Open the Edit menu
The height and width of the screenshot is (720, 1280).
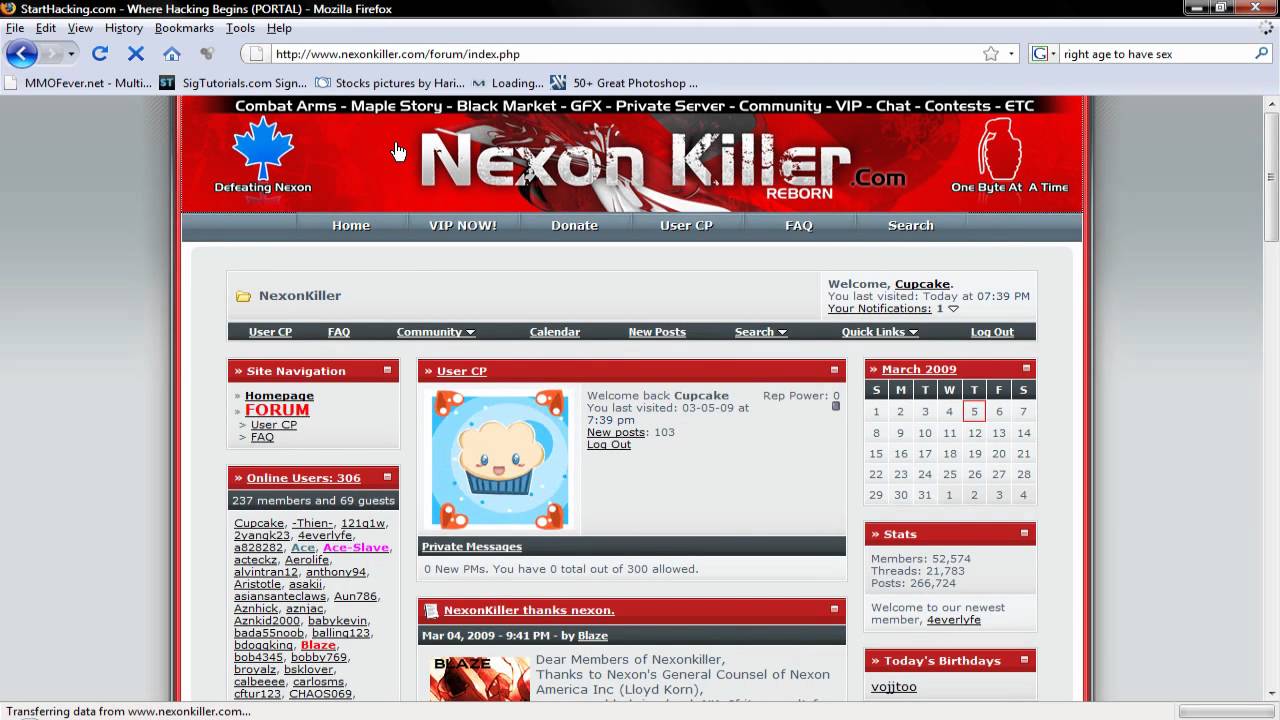[x=46, y=28]
